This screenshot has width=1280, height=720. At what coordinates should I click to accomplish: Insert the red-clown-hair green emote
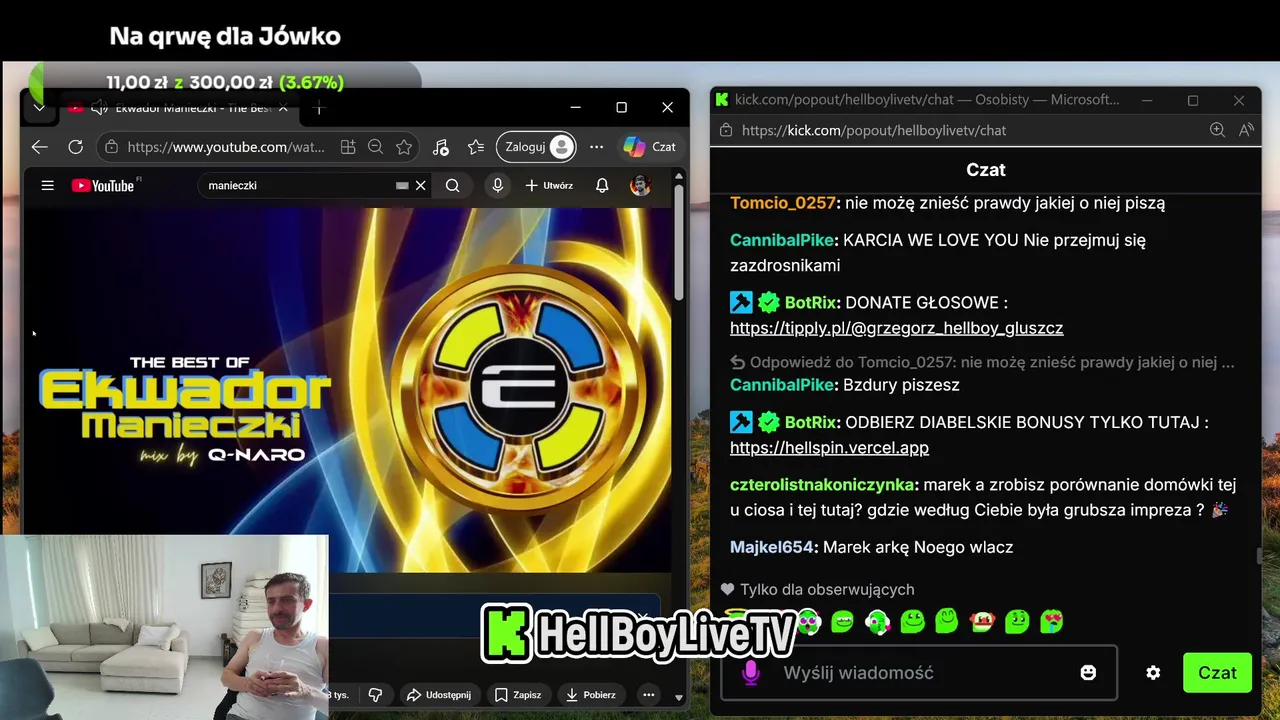[982, 622]
